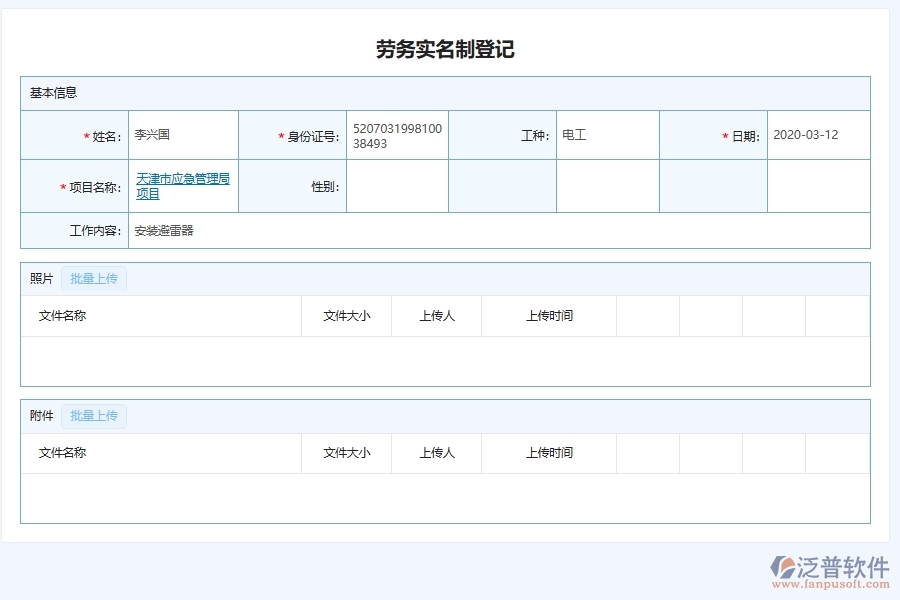Click the 附件 section header
This screenshot has width=900, height=600.
[x=40, y=416]
